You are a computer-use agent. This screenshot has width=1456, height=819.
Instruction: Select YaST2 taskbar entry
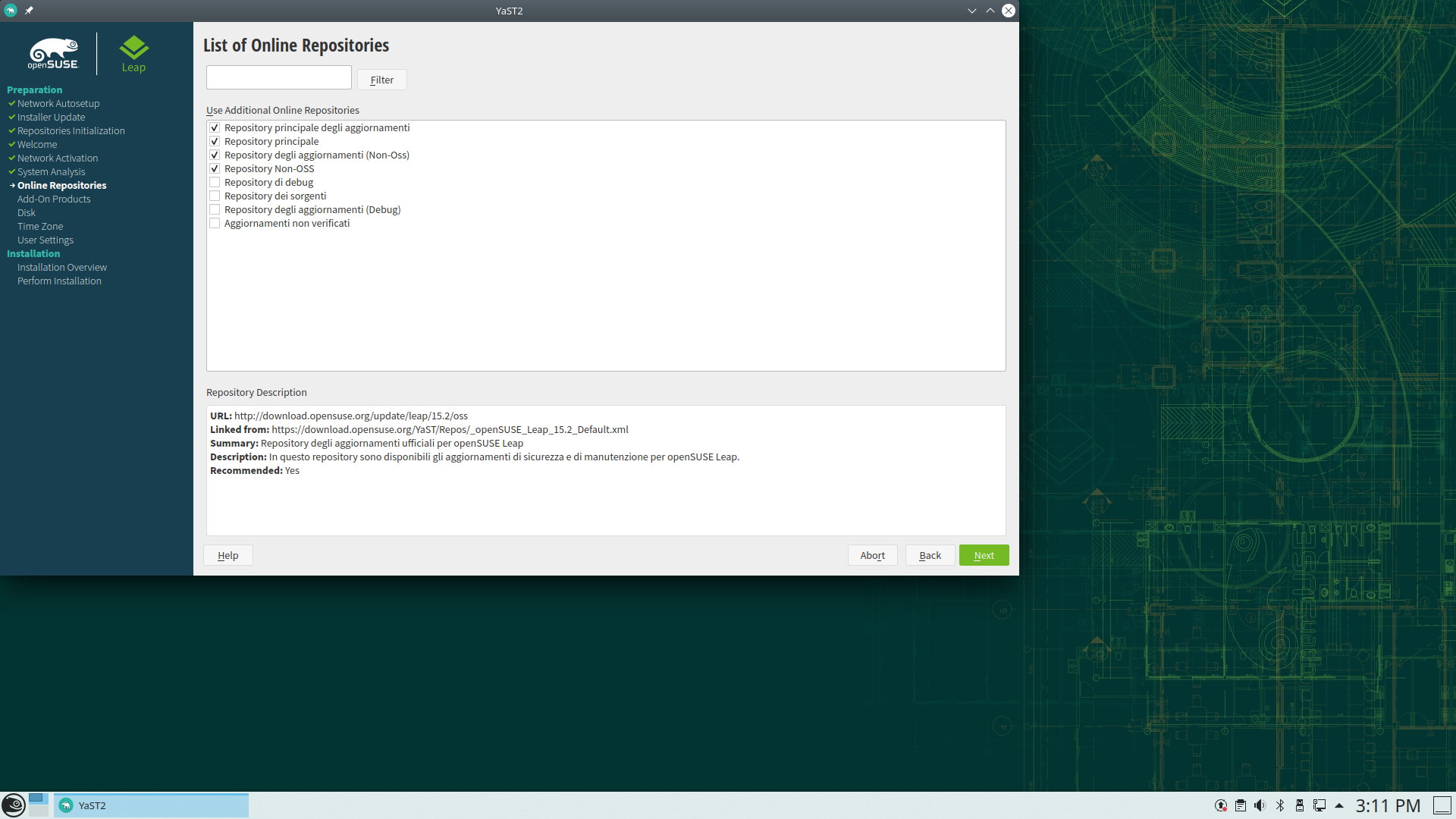tap(151, 805)
